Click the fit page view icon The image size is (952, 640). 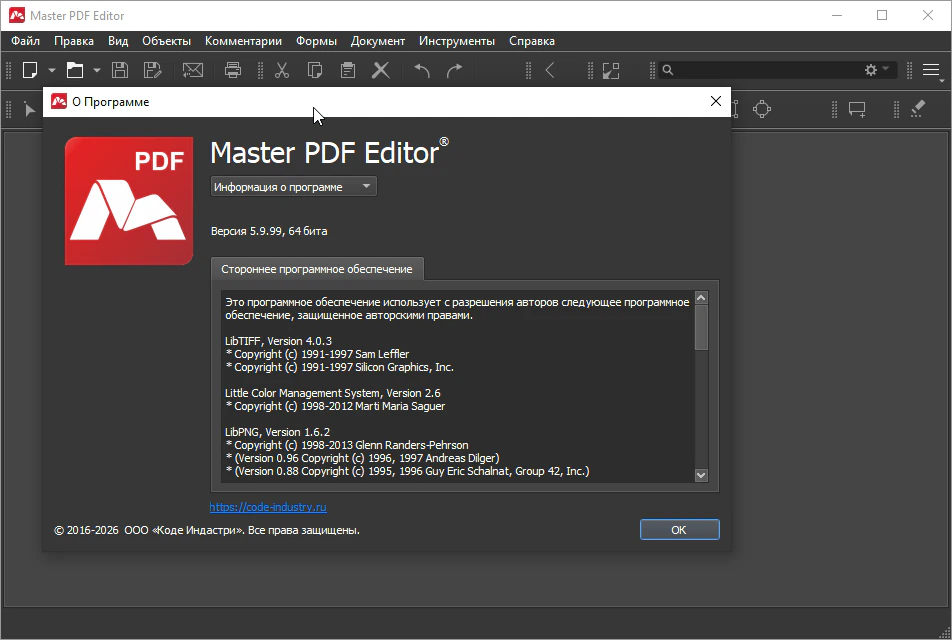pyautogui.click(x=611, y=70)
